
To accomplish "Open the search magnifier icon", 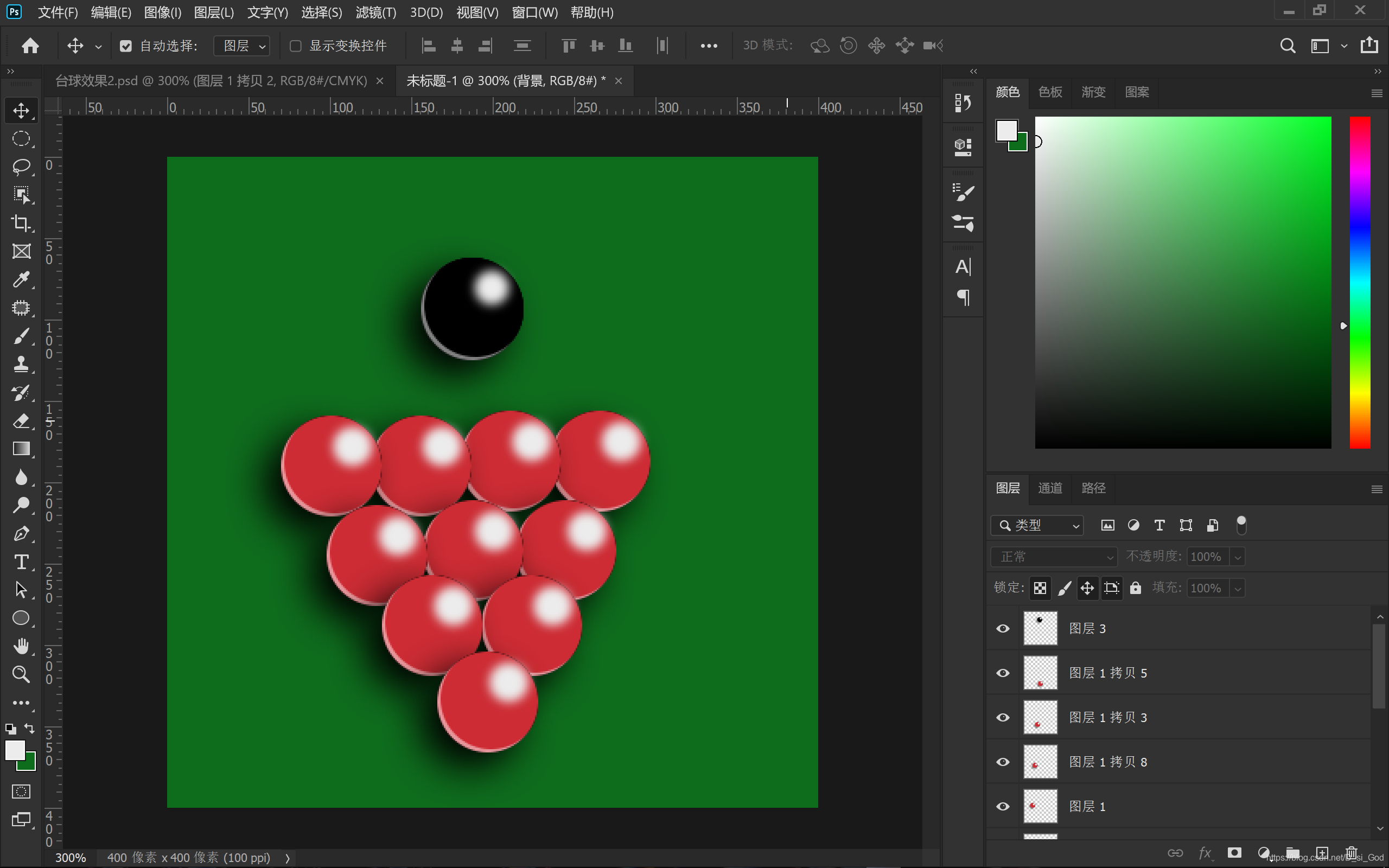I will pyautogui.click(x=1288, y=46).
